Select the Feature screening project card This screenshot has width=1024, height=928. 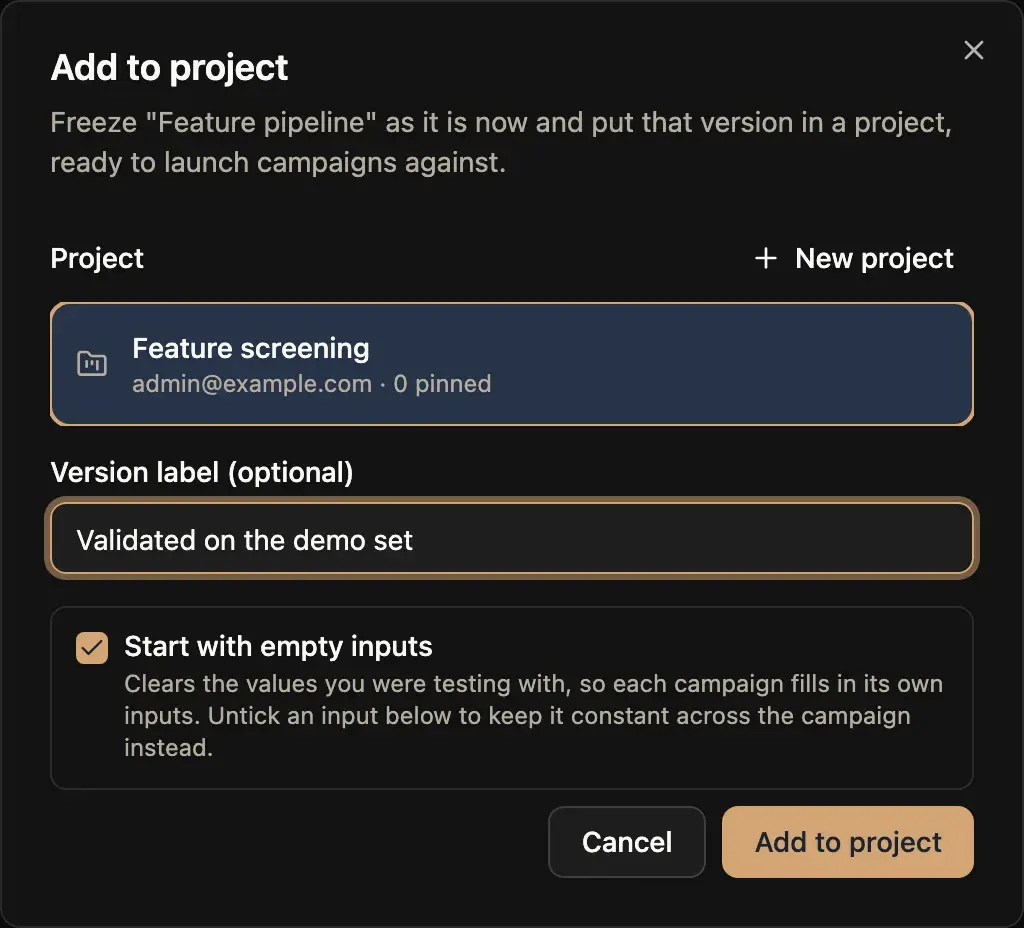pyautogui.click(x=512, y=364)
